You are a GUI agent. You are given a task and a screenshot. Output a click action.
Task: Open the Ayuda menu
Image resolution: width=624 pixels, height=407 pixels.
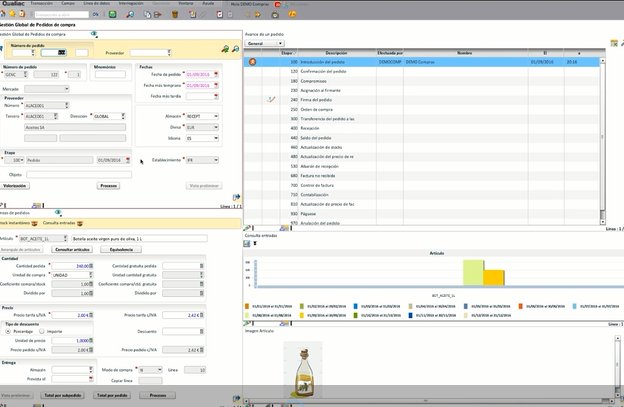tap(208, 3)
